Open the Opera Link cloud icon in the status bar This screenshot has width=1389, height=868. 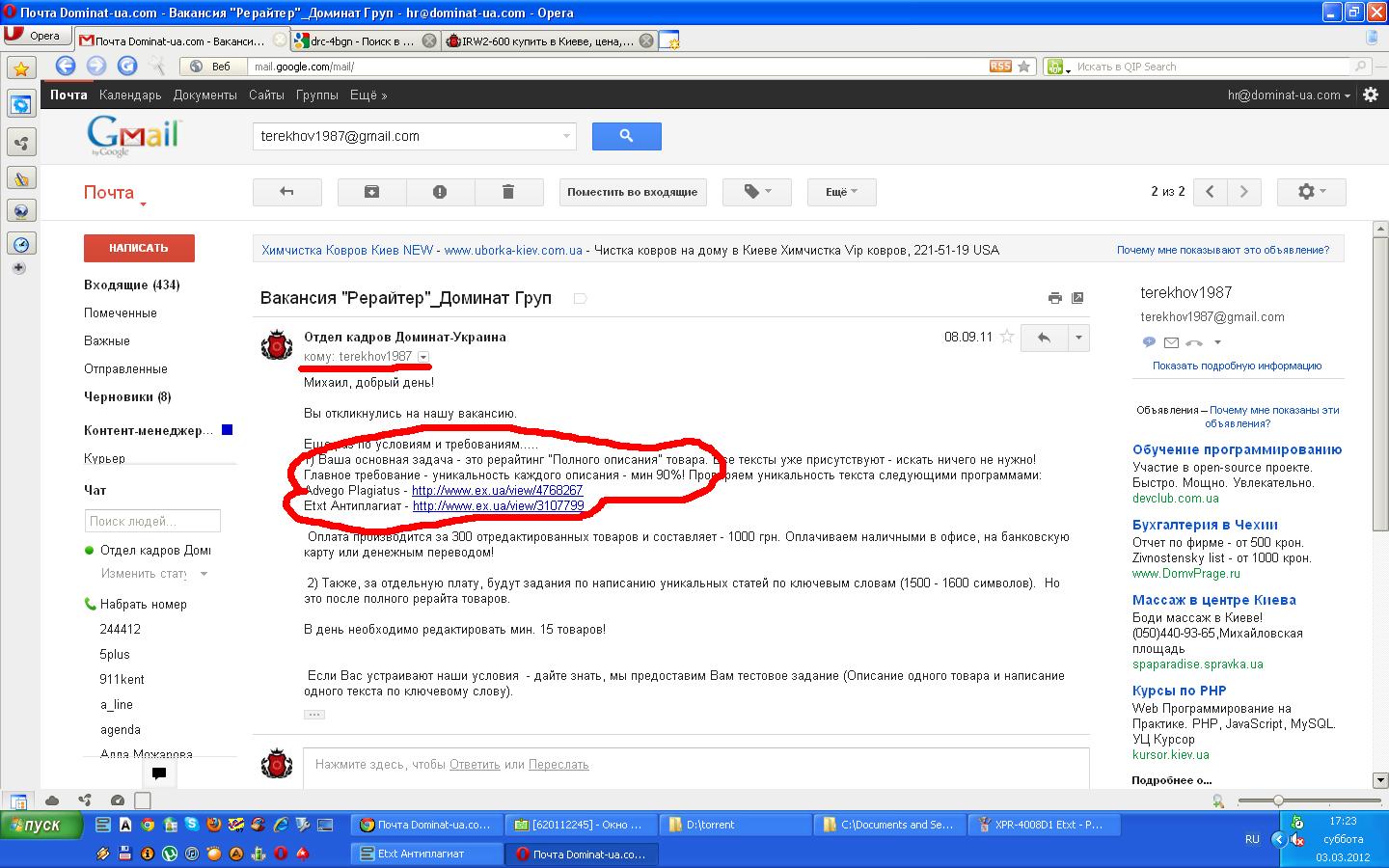click(x=52, y=800)
